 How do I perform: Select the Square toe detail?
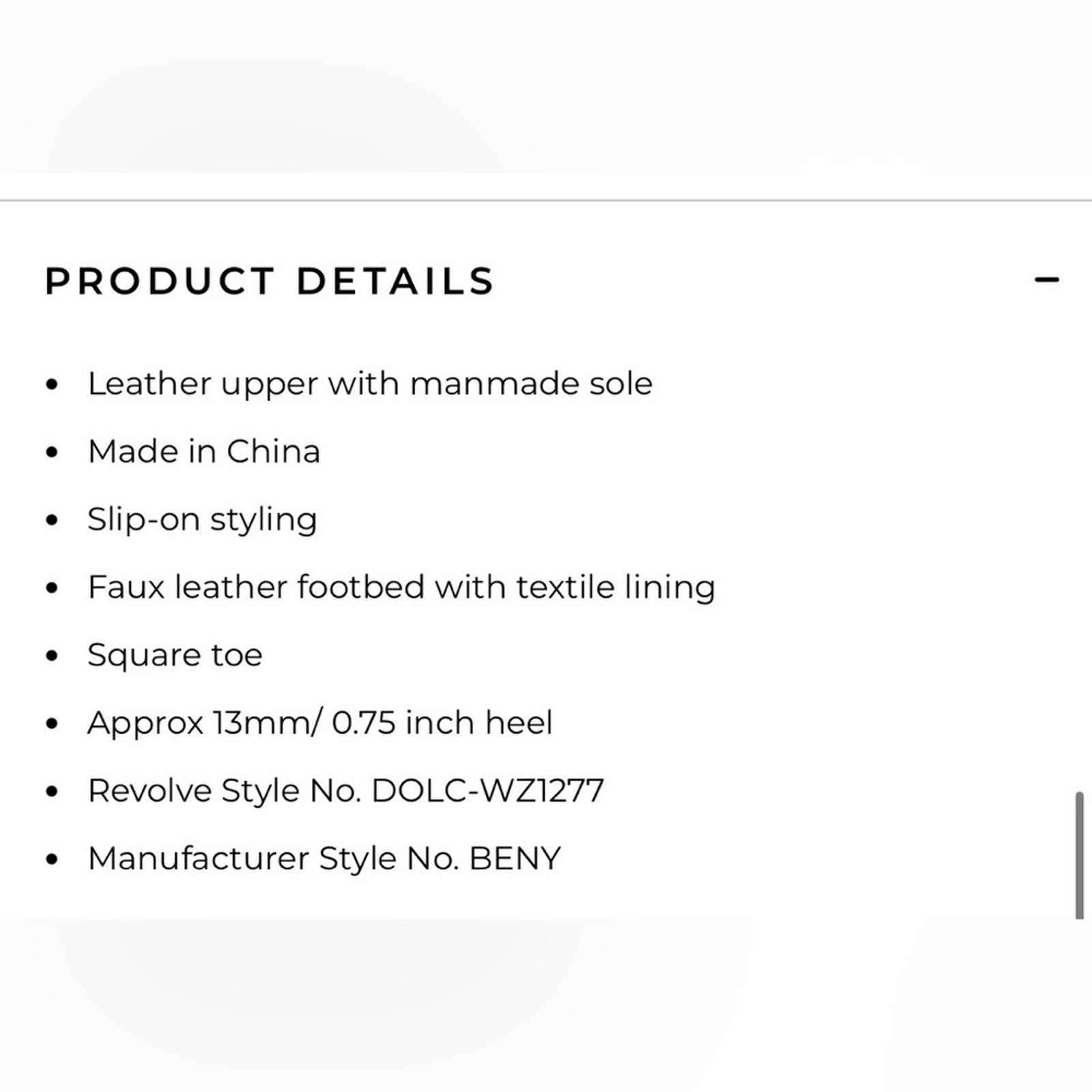point(174,654)
